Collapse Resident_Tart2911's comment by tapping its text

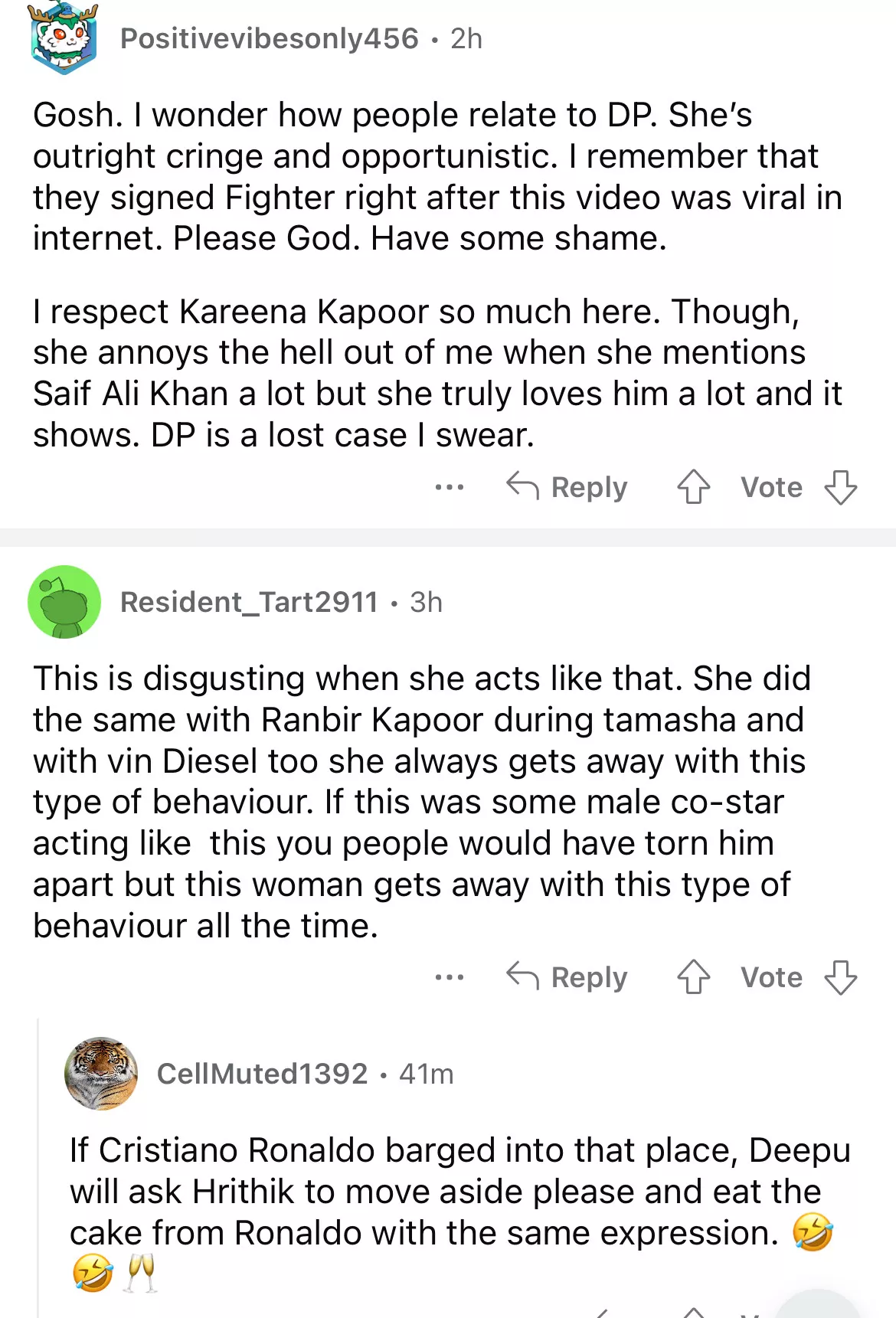[x=414, y=802]
